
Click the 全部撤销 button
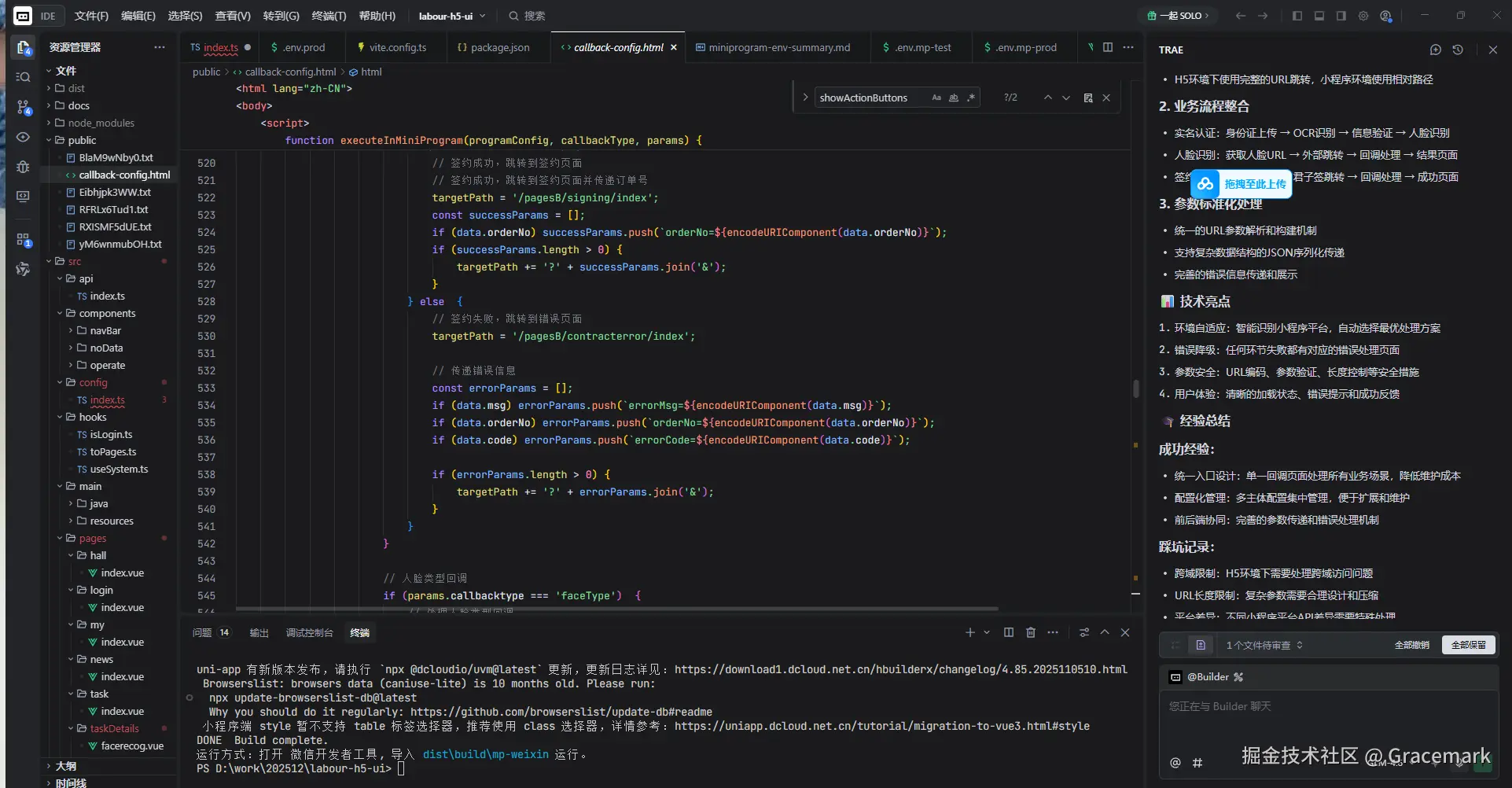(1411, 645)
